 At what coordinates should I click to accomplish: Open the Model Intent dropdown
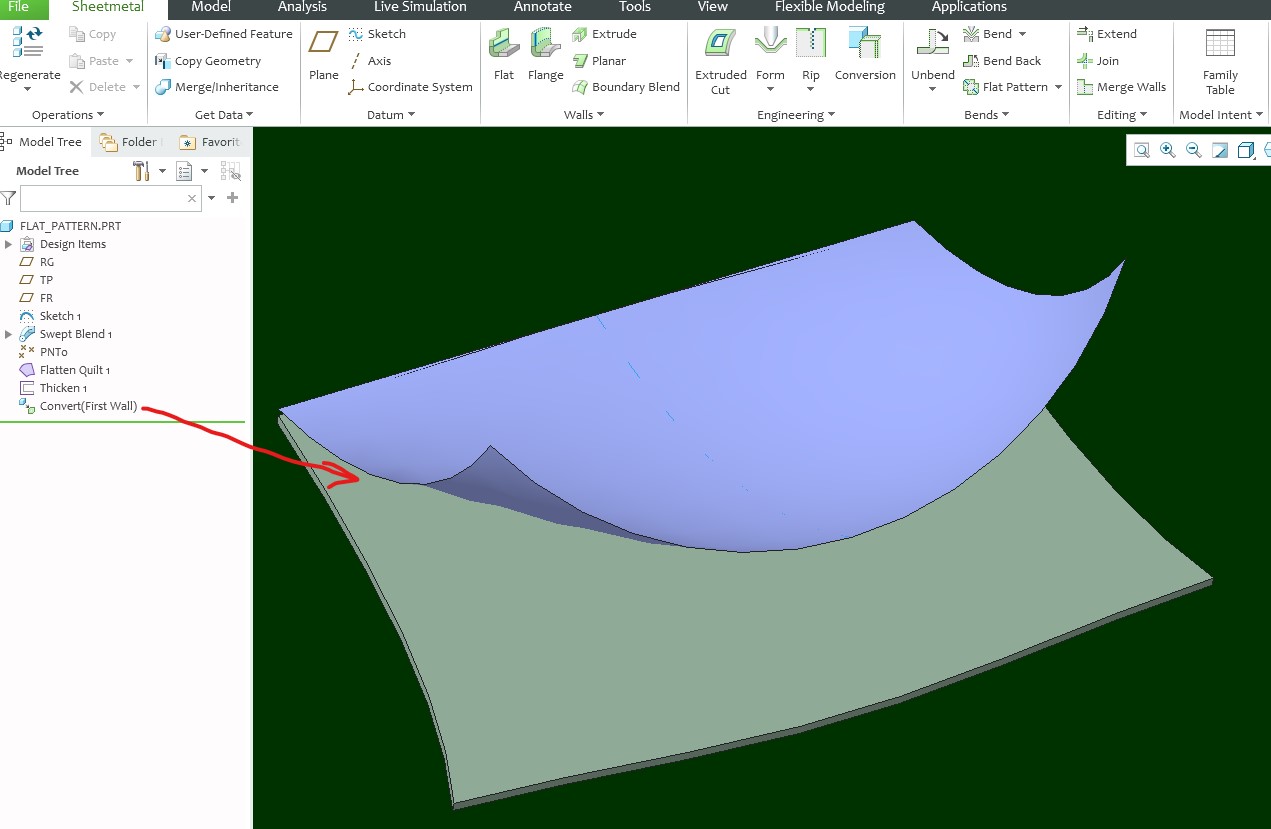pos(1258,114)
